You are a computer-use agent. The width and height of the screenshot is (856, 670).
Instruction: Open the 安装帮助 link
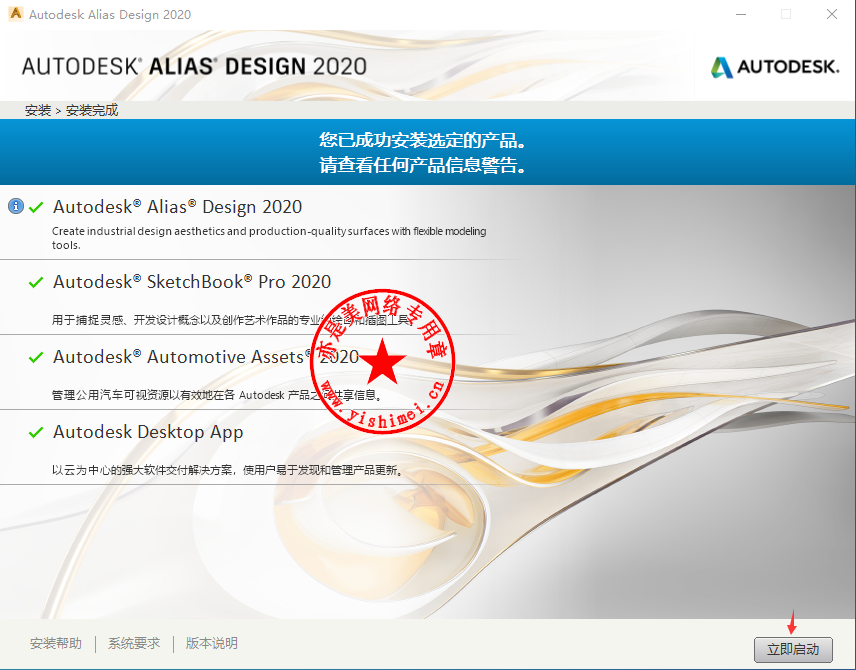click(x=56, y=643)
